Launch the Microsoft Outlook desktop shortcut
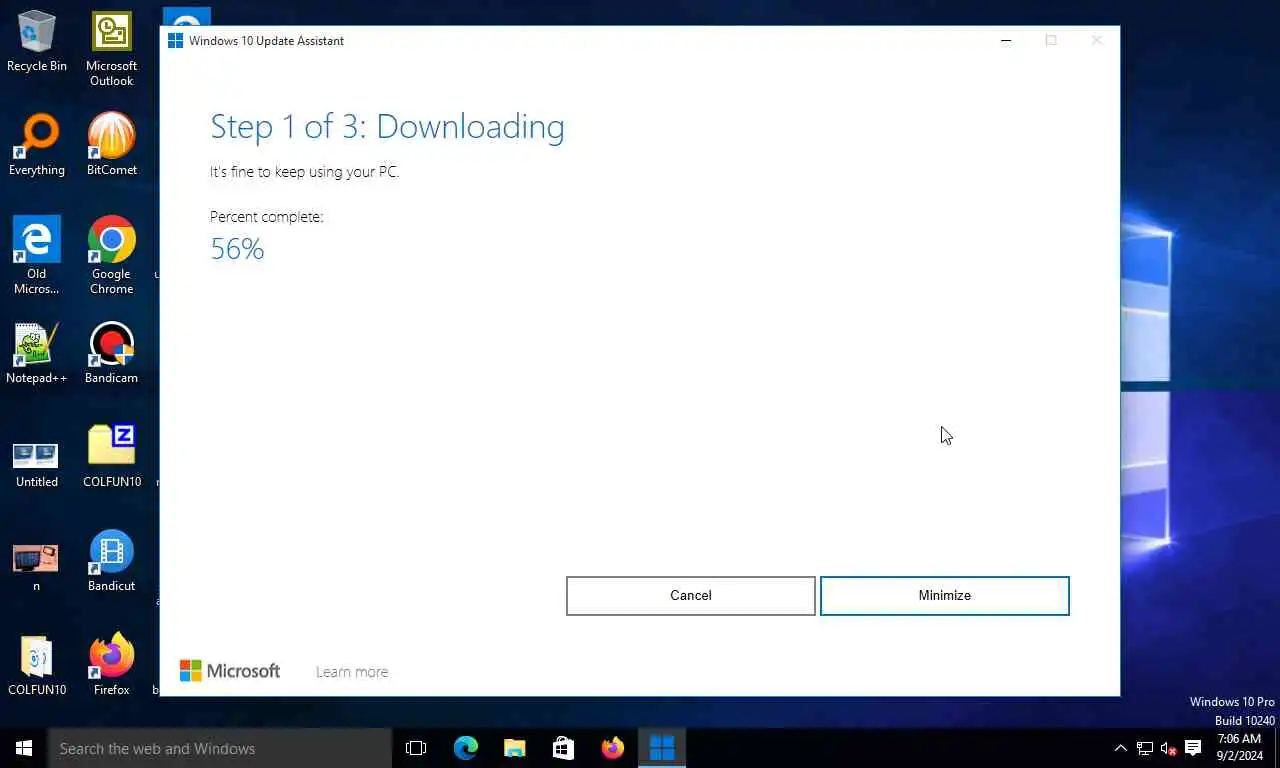The width and height of the screenshot is (1280, 768). coord(111,48)
